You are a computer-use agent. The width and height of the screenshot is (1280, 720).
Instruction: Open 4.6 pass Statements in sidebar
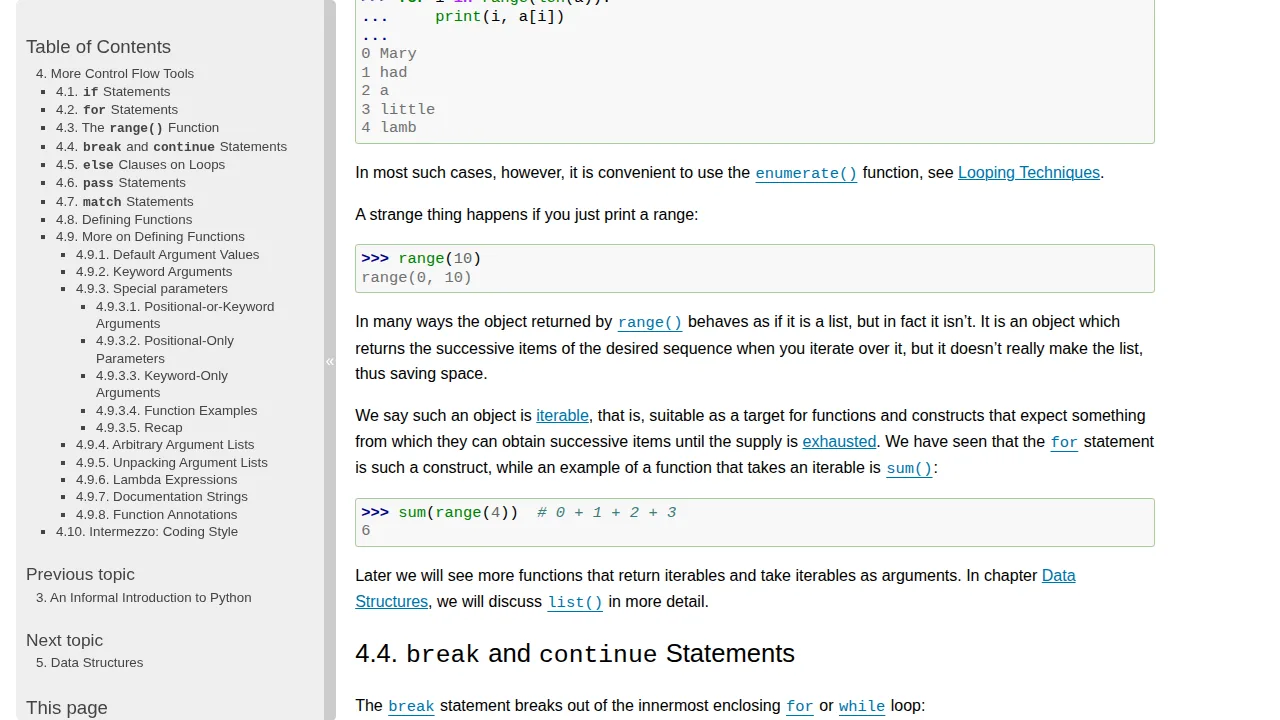tap(121, 183)
